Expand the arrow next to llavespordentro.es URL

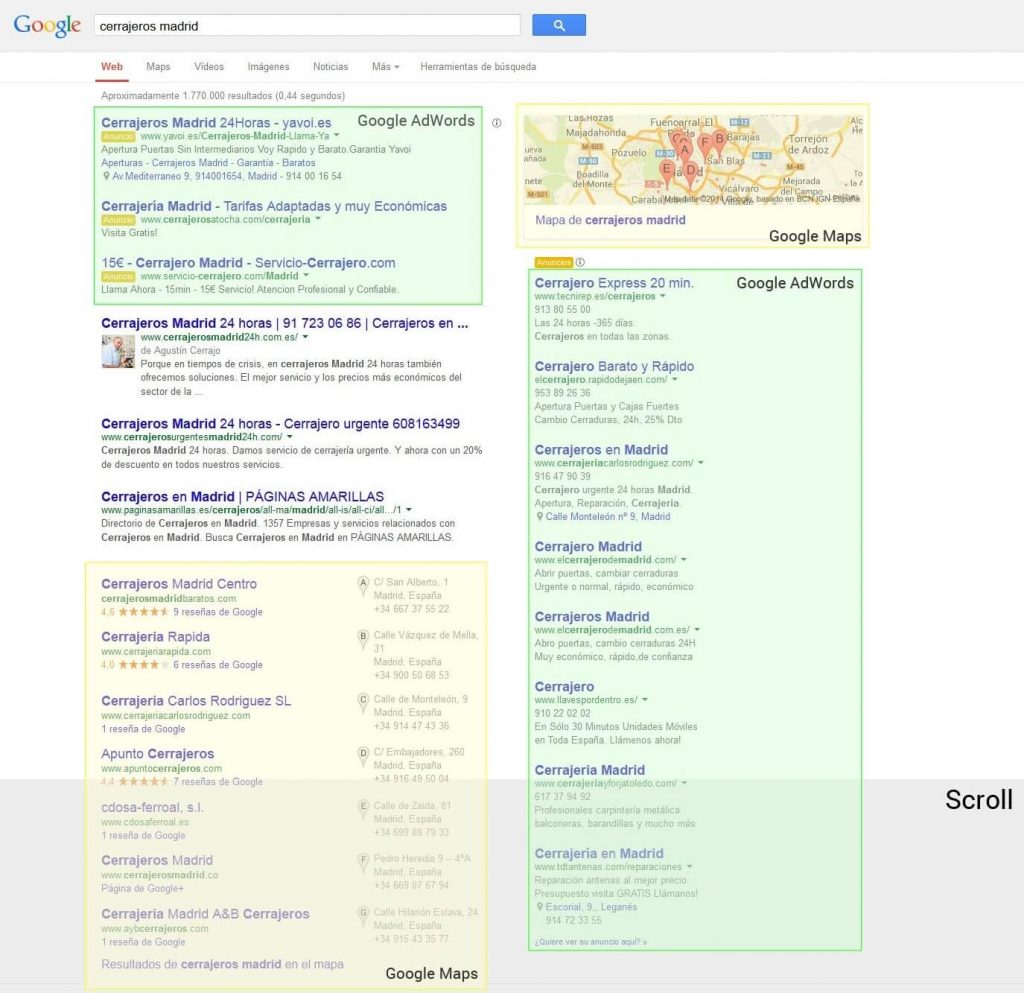(645, 699)
